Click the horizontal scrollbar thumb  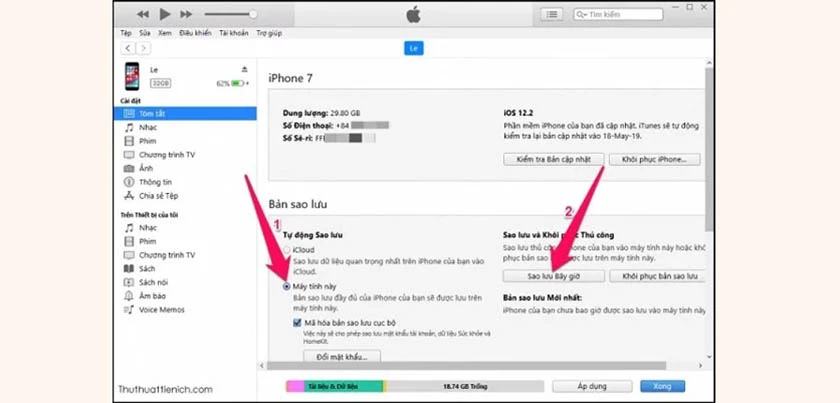[466, 365]
